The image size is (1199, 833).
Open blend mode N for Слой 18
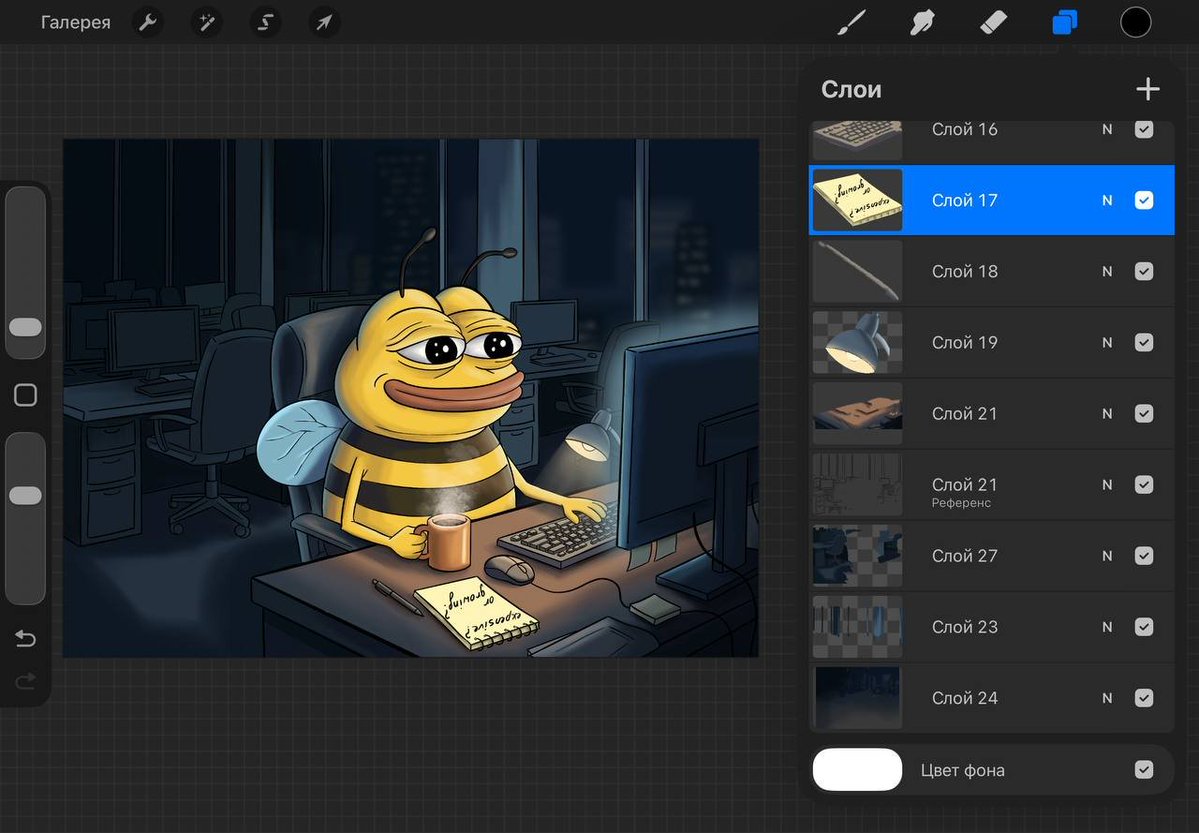pos(1107,272)
